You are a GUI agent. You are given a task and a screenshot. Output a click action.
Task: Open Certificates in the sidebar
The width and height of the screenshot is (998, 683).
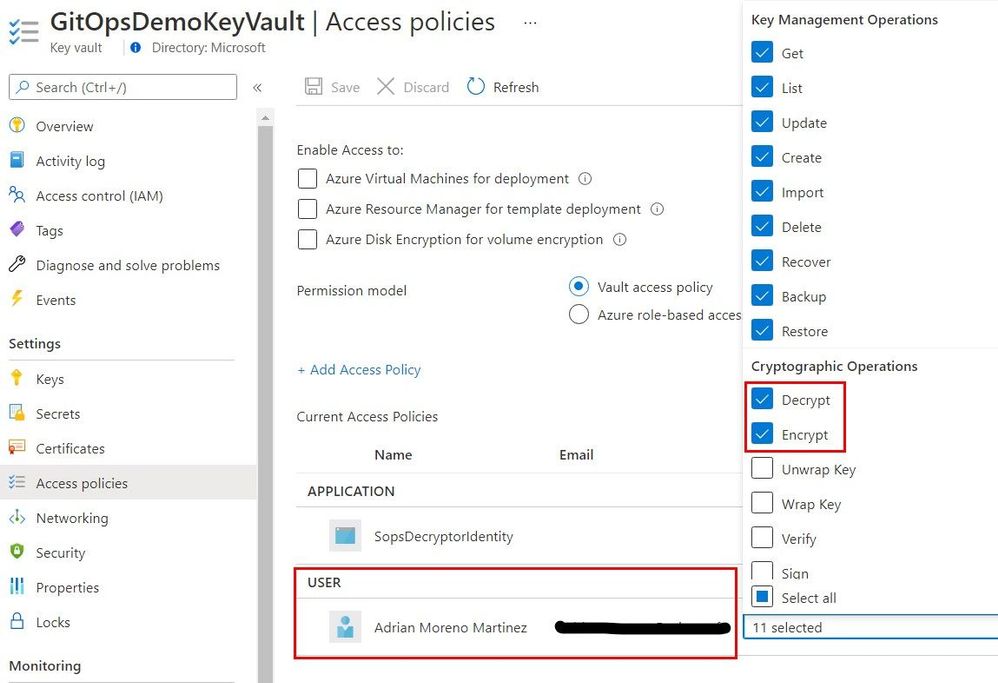click(70, 449)
